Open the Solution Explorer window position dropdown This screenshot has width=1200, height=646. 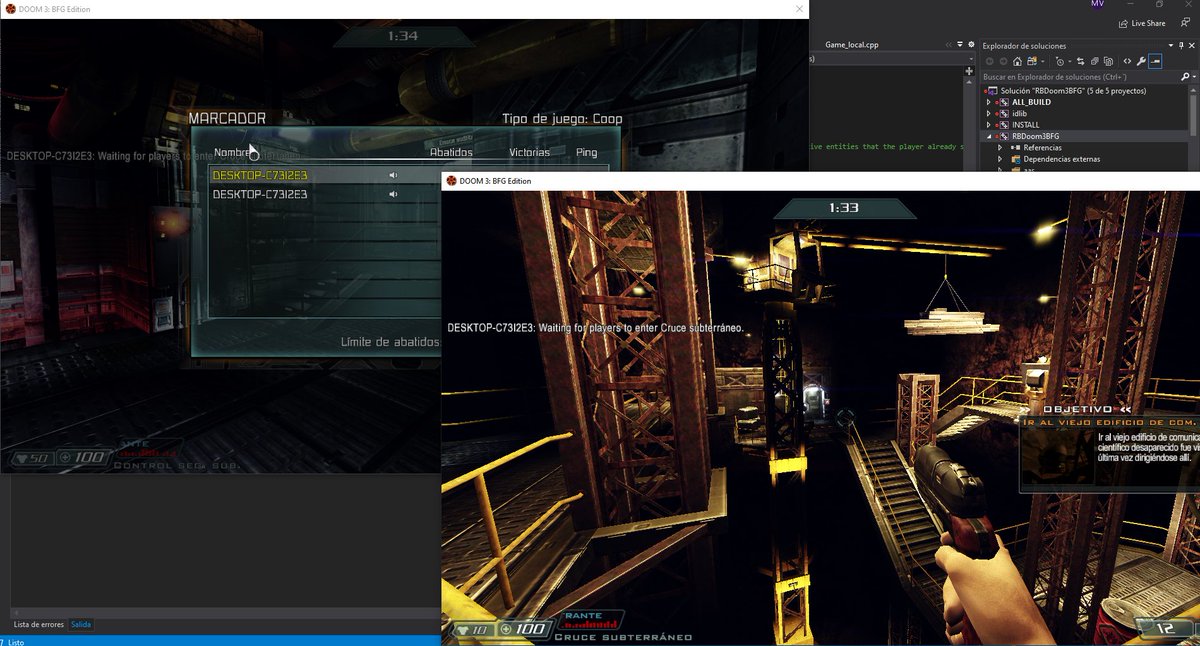coord(1171,46)
